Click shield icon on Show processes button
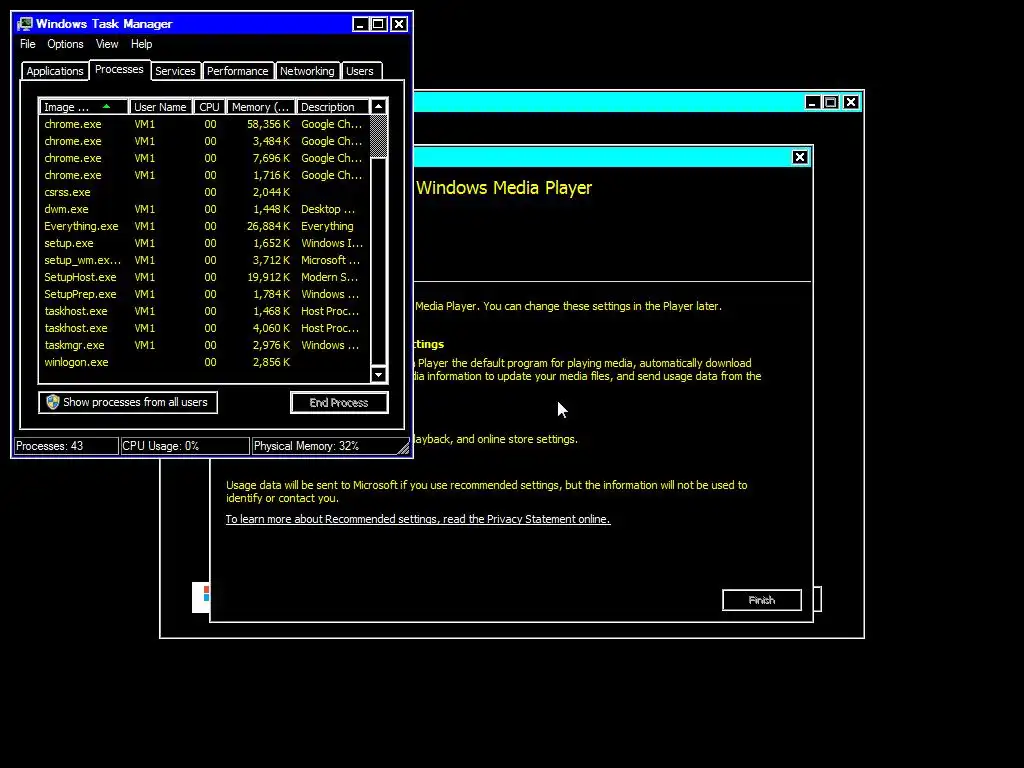 coord(53,402)
